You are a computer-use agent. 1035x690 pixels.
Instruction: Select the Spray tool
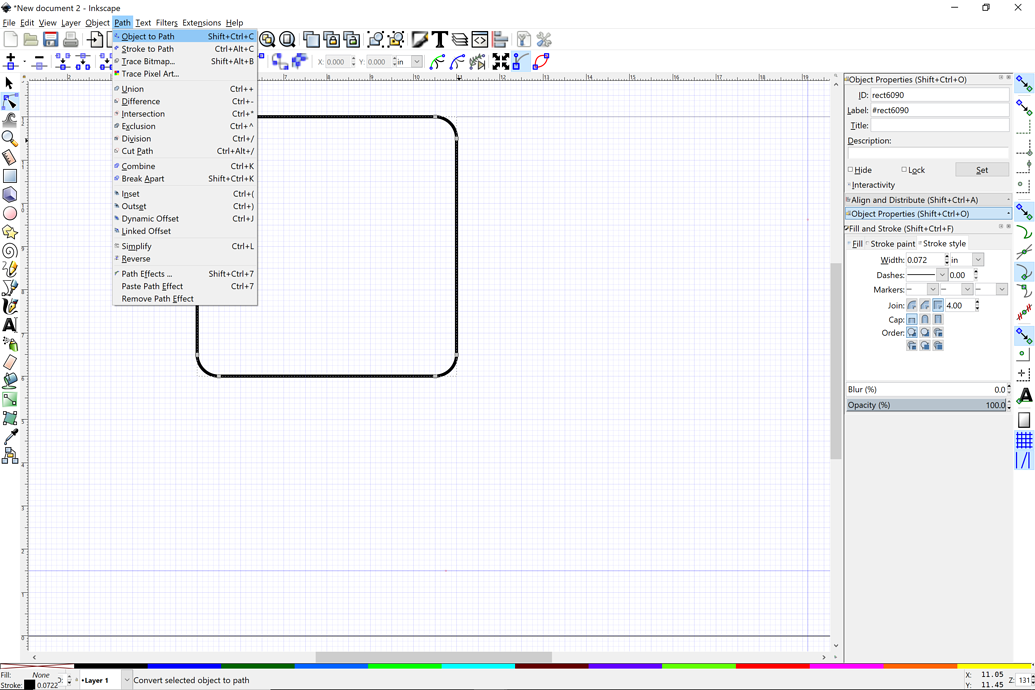coord(9,343)
